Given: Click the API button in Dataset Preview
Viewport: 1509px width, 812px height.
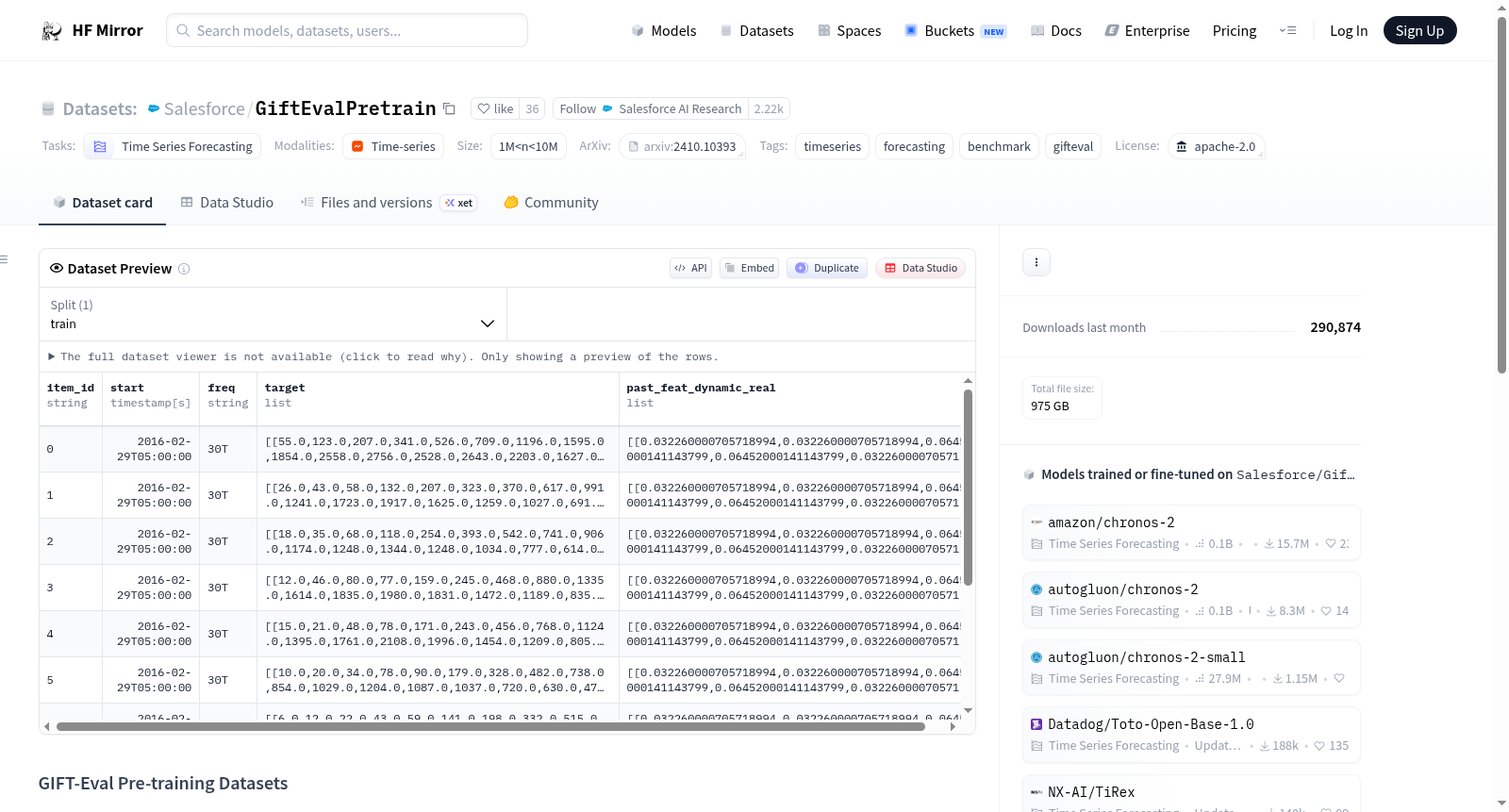Looking at the screenshot, I should [690, 269].
